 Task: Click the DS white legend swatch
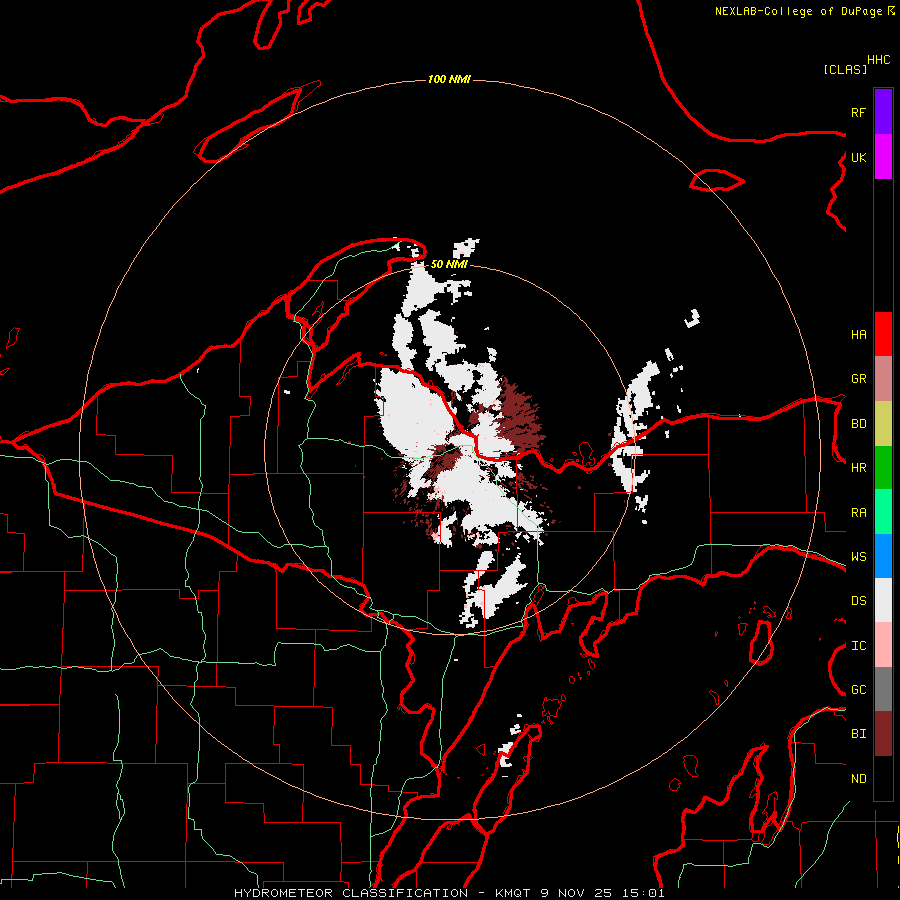click(x=883, y=600)
